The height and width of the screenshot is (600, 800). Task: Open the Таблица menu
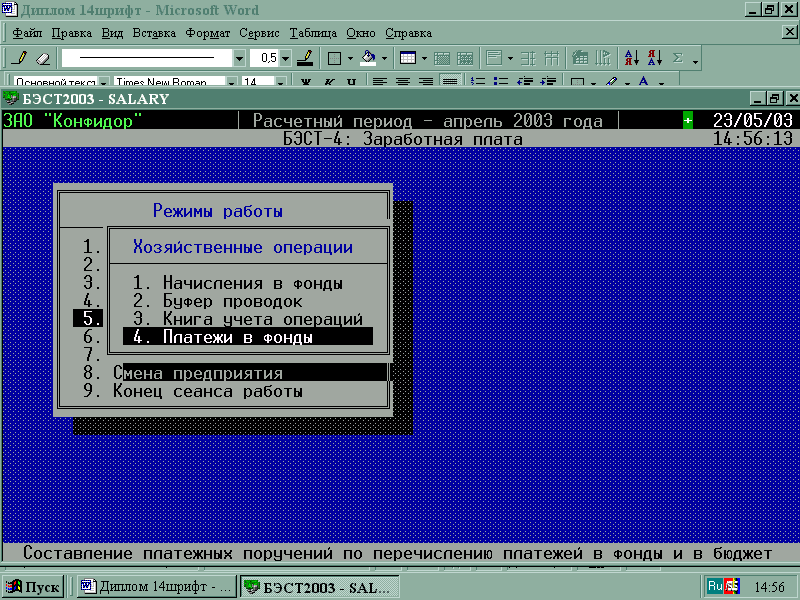(x=313, y=33)
